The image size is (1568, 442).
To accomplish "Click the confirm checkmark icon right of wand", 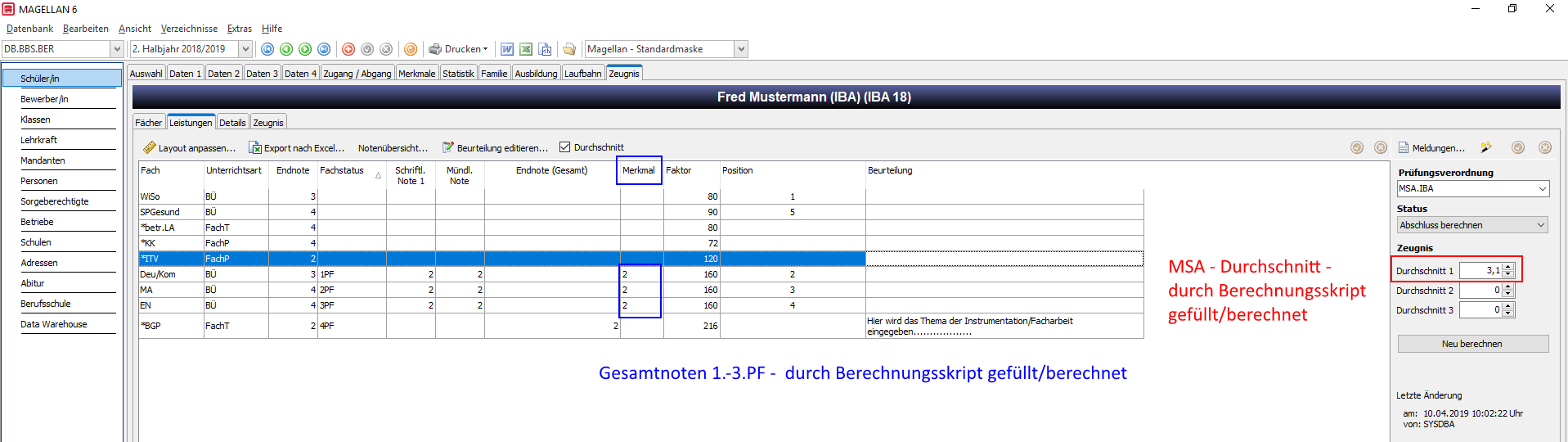I will click(1518, 147).
